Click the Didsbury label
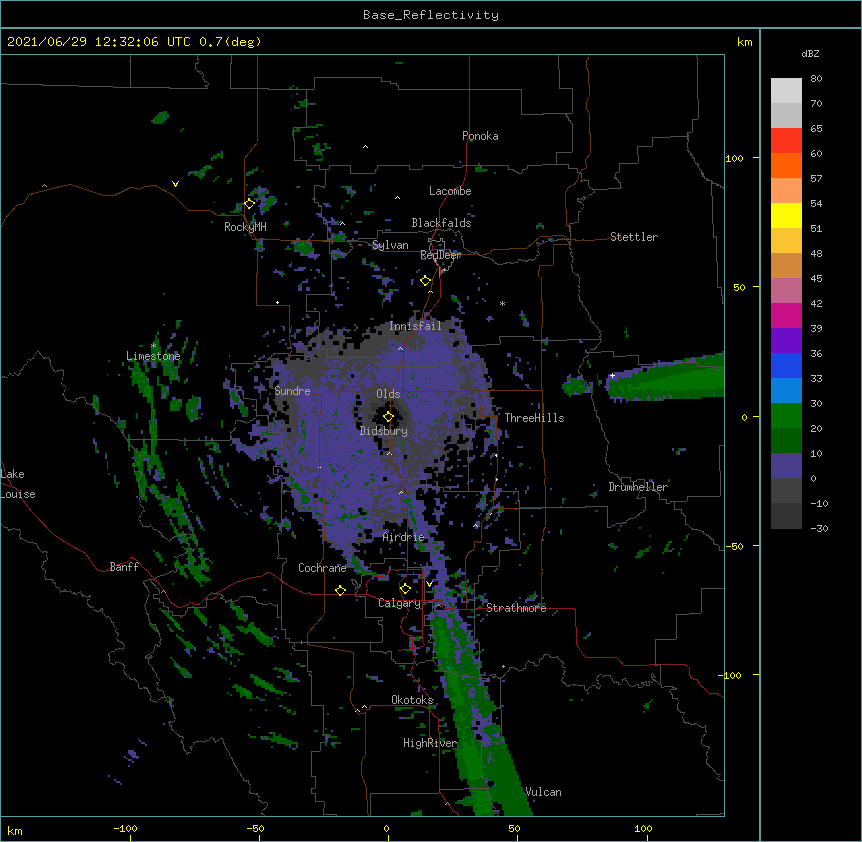 click(384, 431)
